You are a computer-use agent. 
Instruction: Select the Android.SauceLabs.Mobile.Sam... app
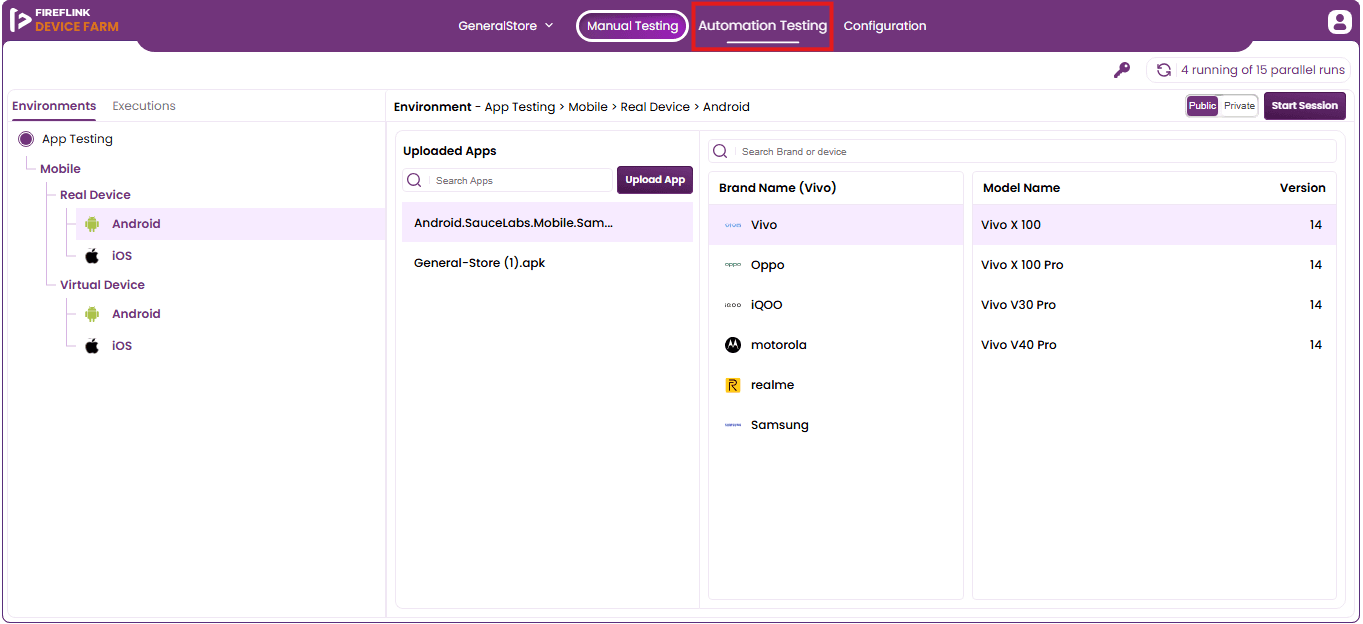(547, 222)
